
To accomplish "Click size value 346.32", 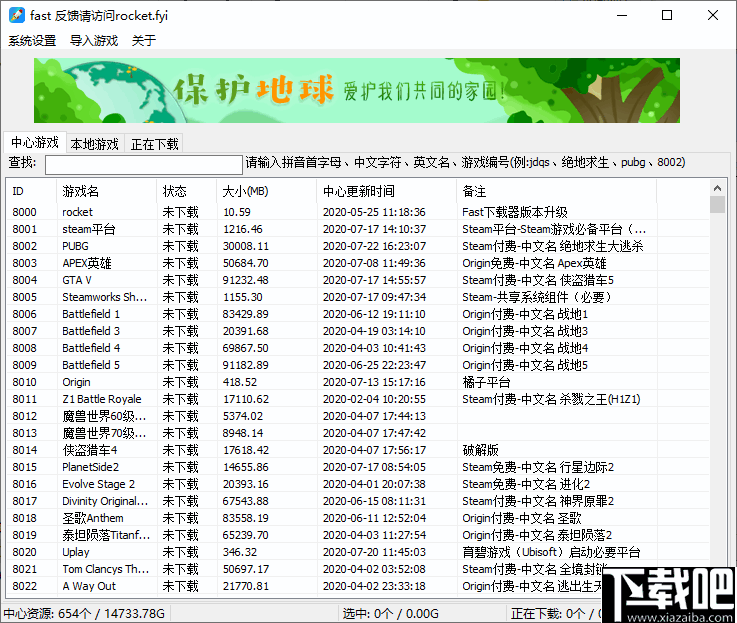I will point(240,552).
